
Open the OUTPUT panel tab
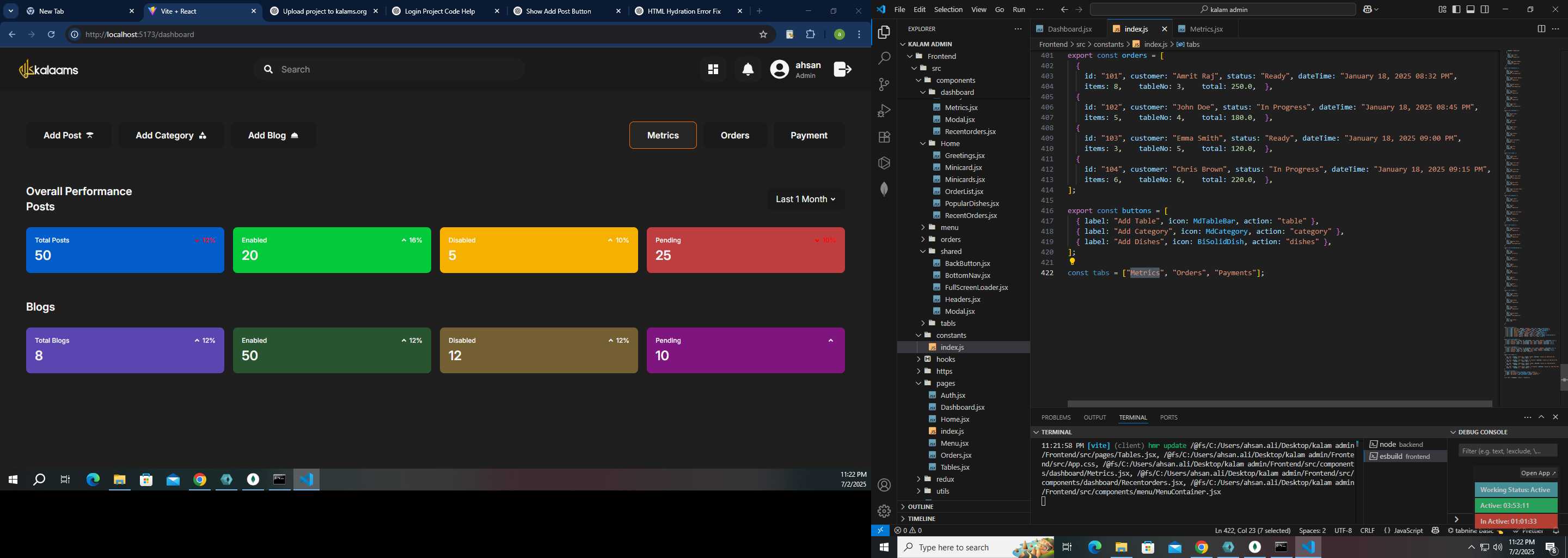coord(1094,418)
